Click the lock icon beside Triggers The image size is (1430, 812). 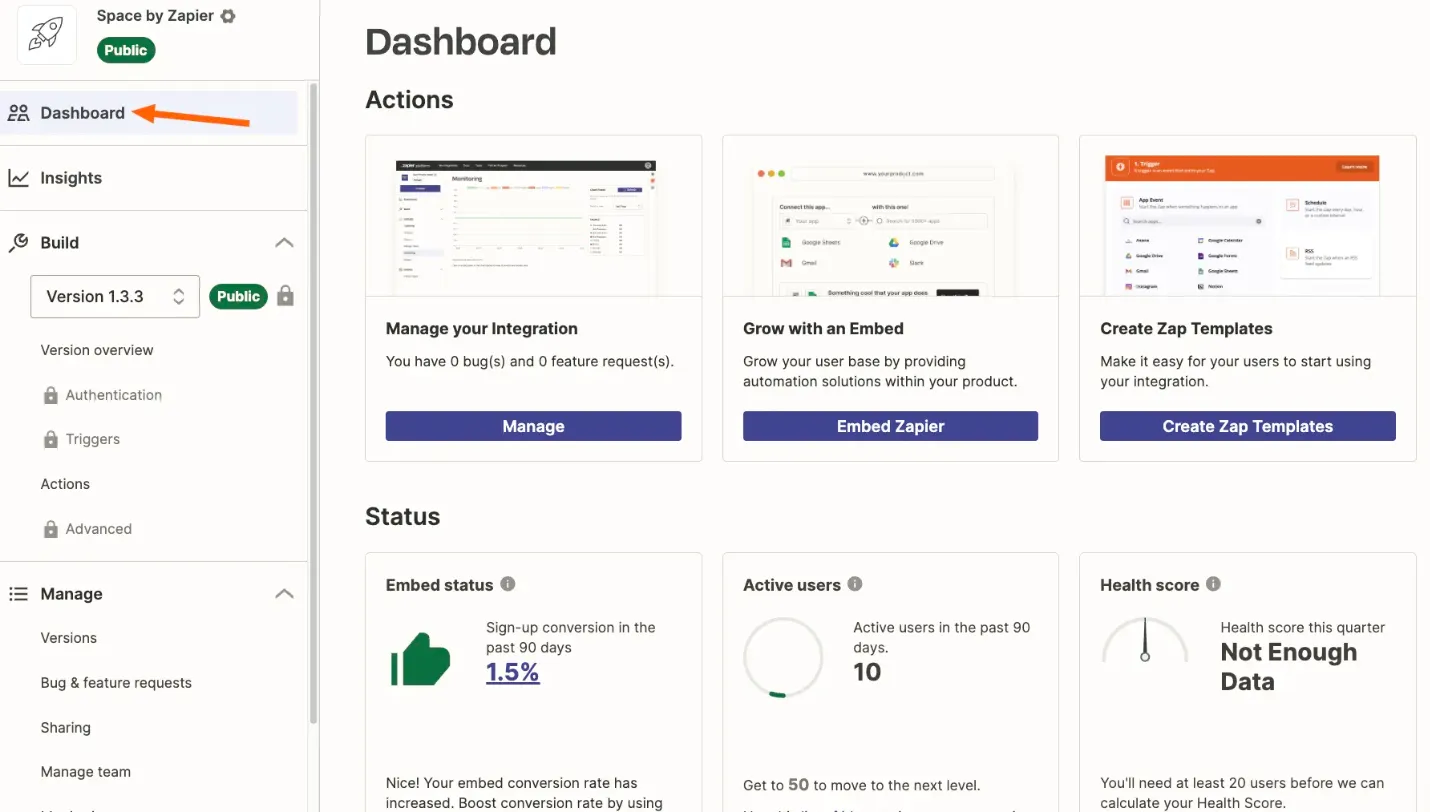pyautogui.click(x=51, y=439)
